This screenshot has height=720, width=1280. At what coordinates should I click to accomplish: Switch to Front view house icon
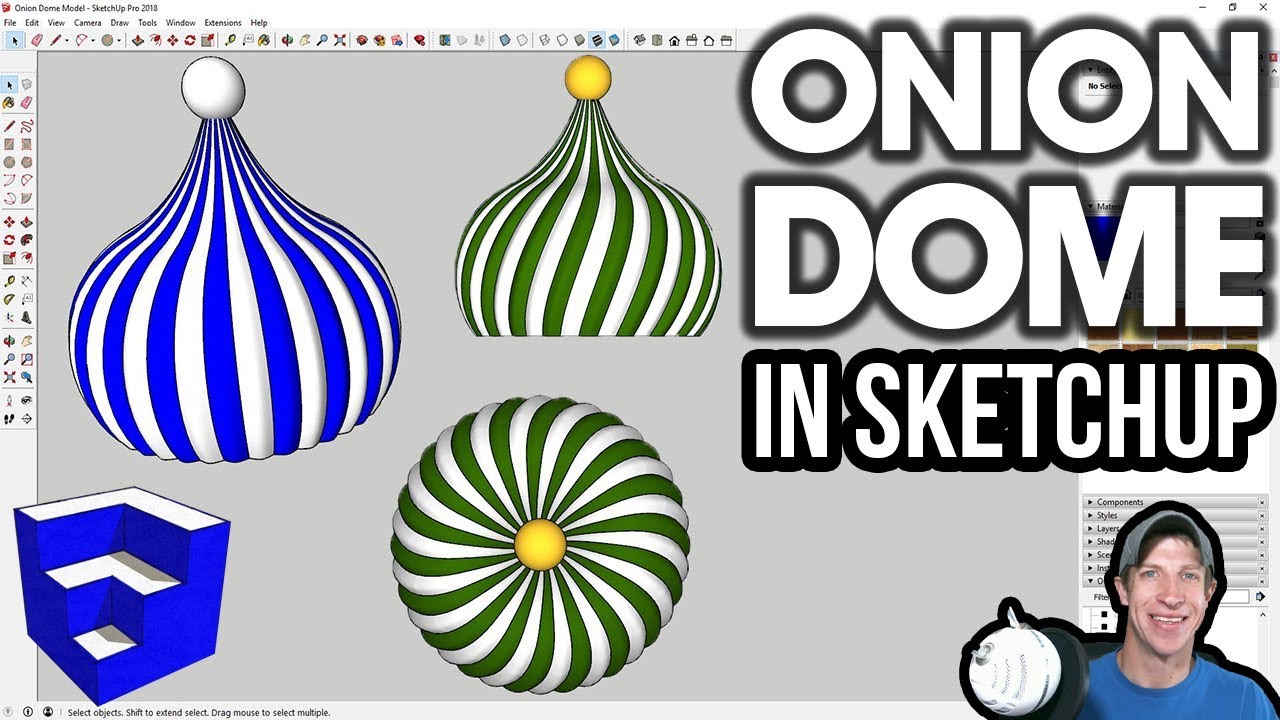click(x=674, y=40)
